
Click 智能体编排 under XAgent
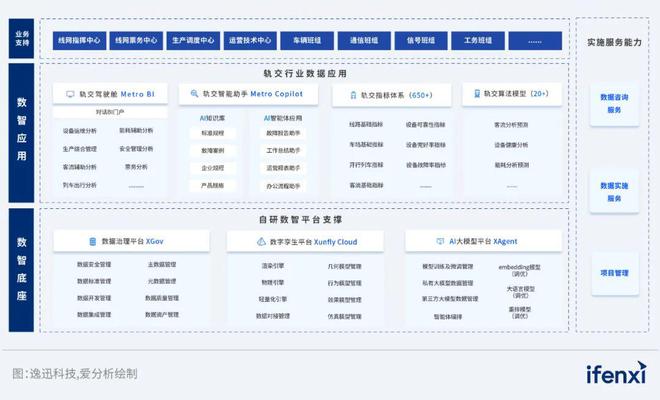click(448, 317)
